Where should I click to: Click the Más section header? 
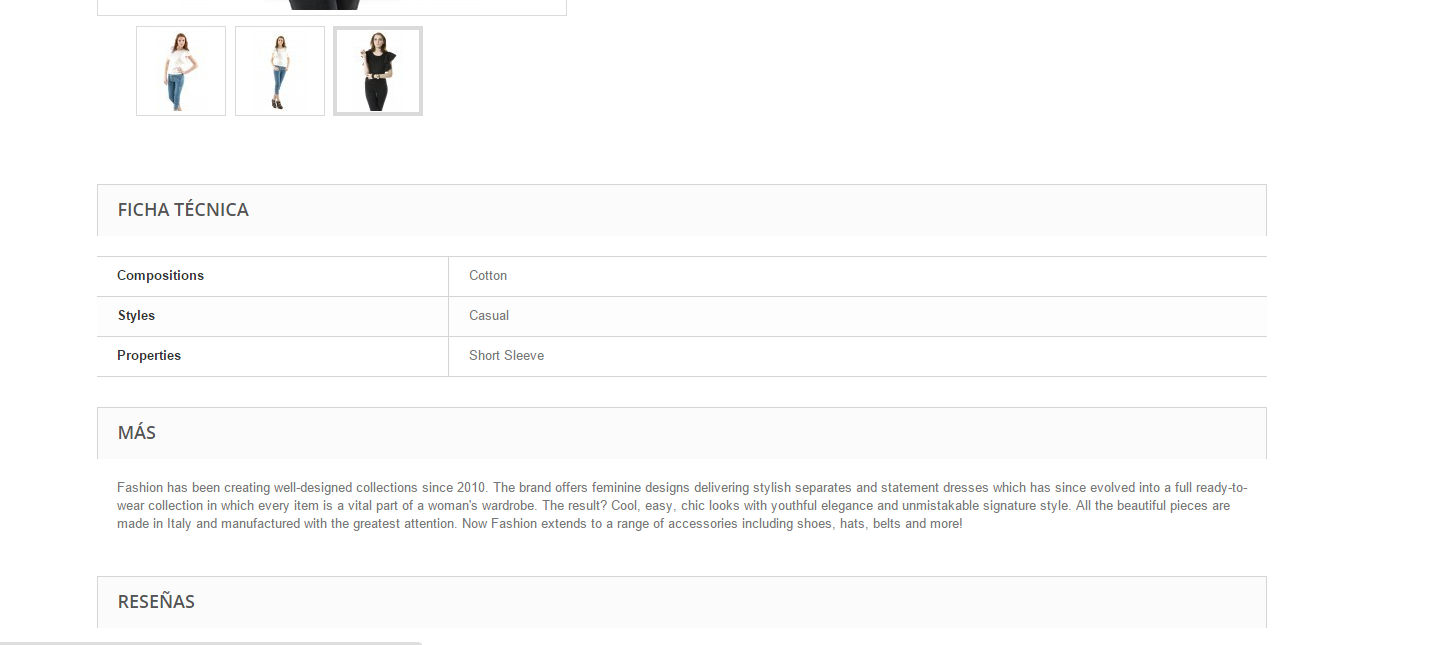(137, 433)
